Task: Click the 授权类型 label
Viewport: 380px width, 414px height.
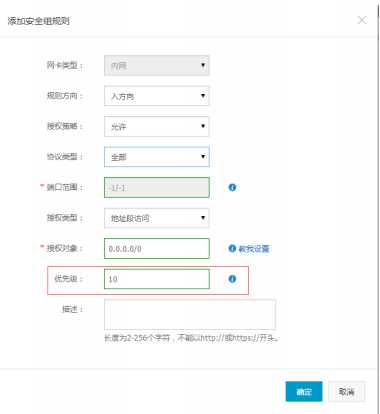Action: (64, 218)
